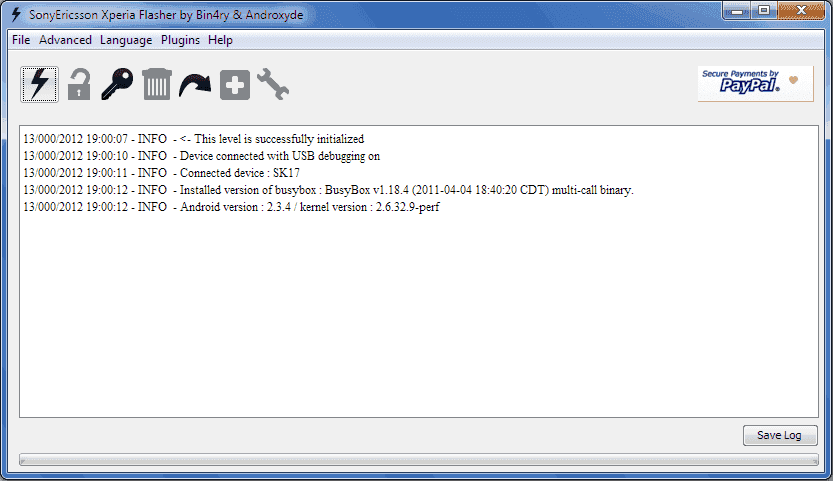833x481 pixels.
Task: Click the 'Device connected with USB debugging on' line
Action: click(201, 156)
